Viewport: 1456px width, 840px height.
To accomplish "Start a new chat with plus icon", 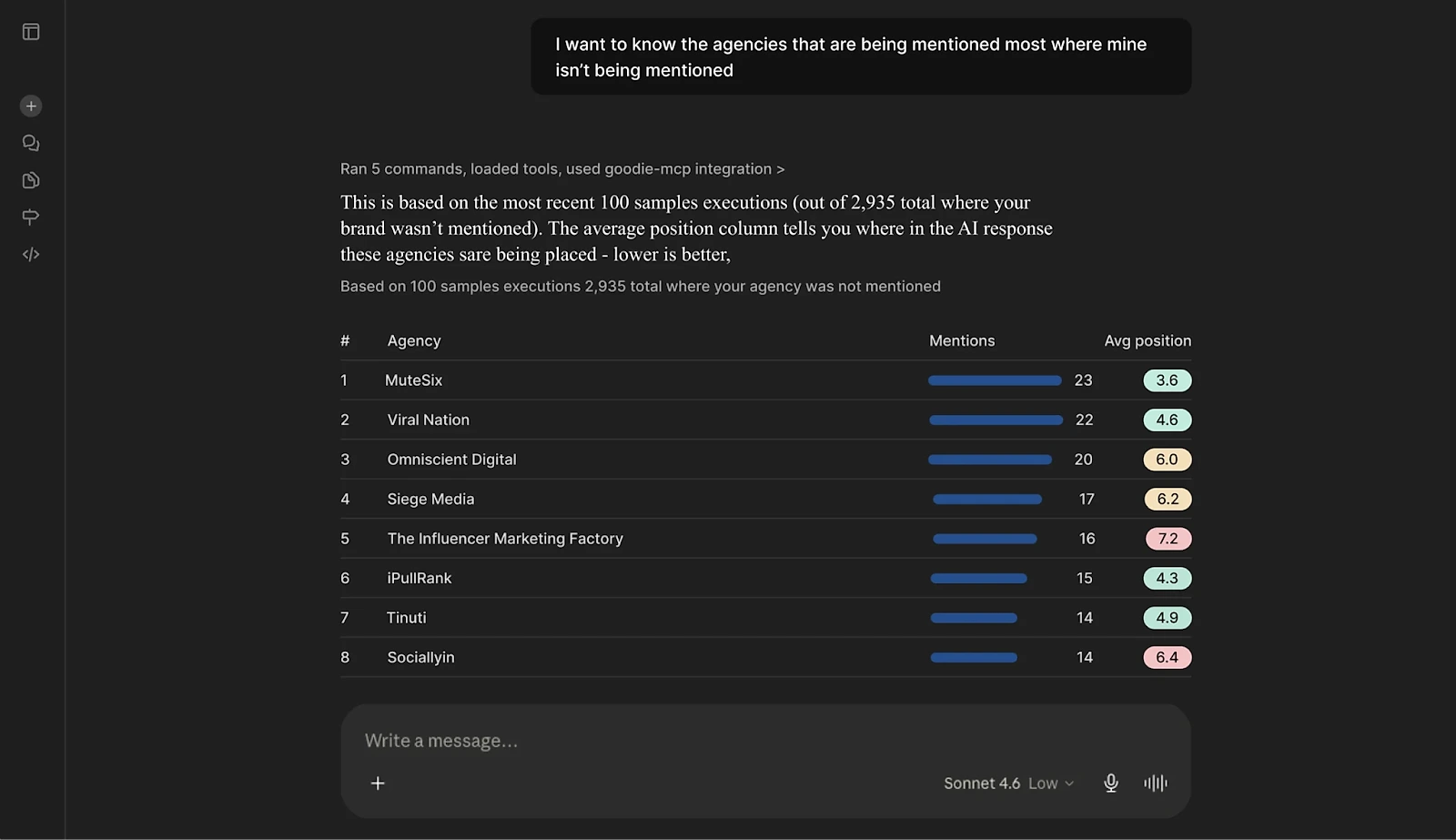I will point(31,106).
